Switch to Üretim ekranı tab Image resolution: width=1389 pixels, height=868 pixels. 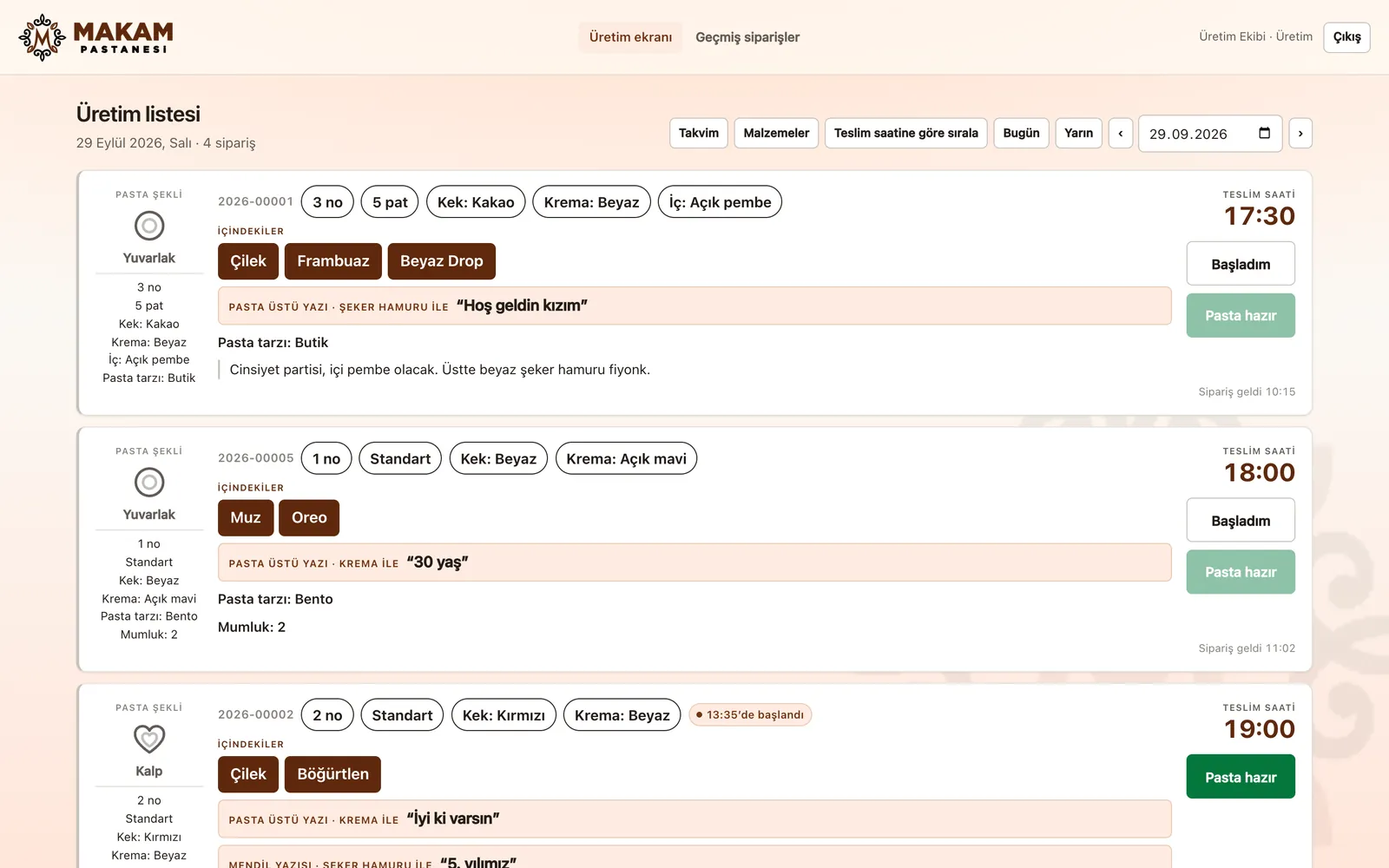630,37
